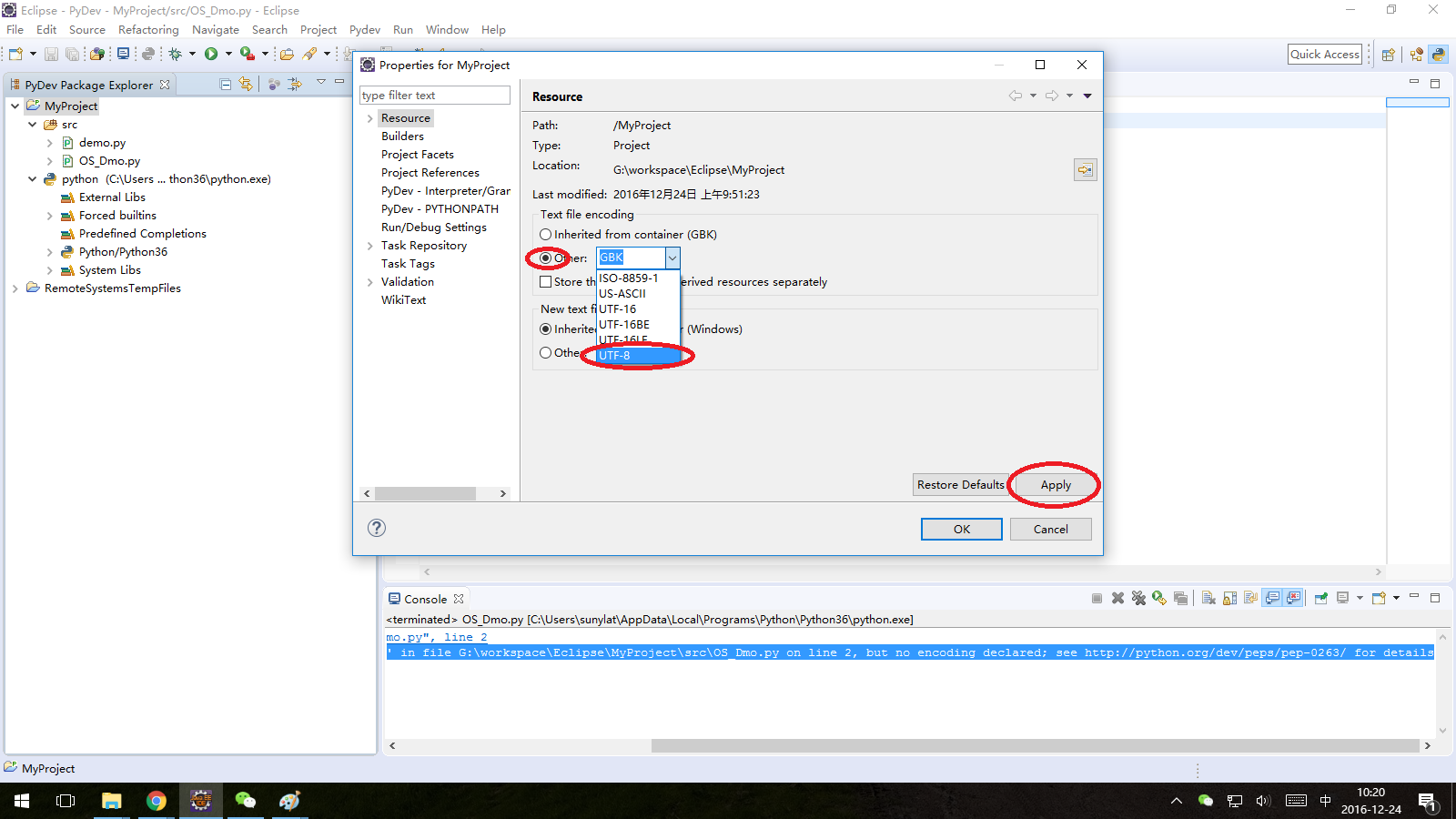
Task: Expand Validation properties node
Action: 369,282
